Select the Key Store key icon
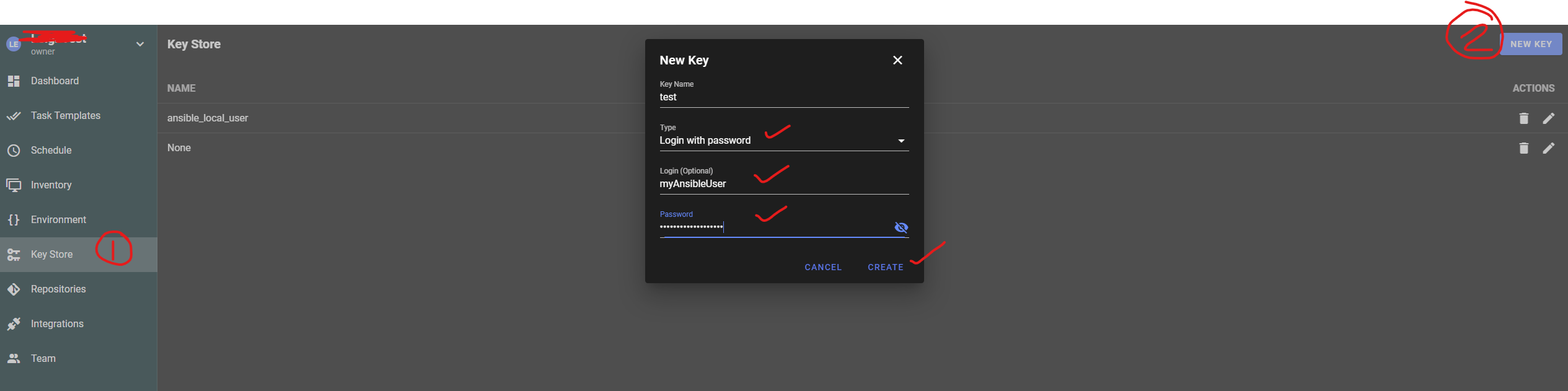Viewport: 1568px width, 391px height. pyautogui.click(x=13, y=254)
